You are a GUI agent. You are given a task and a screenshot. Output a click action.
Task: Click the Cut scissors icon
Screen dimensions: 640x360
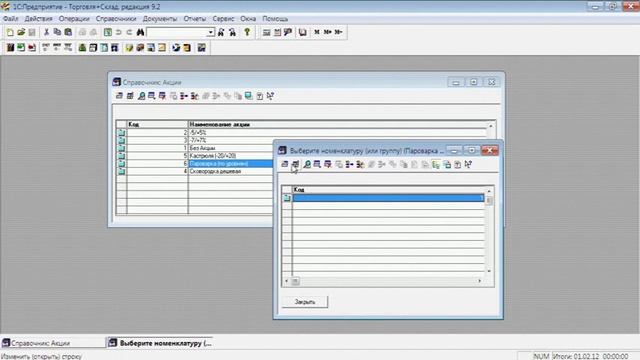pos(47,32)
